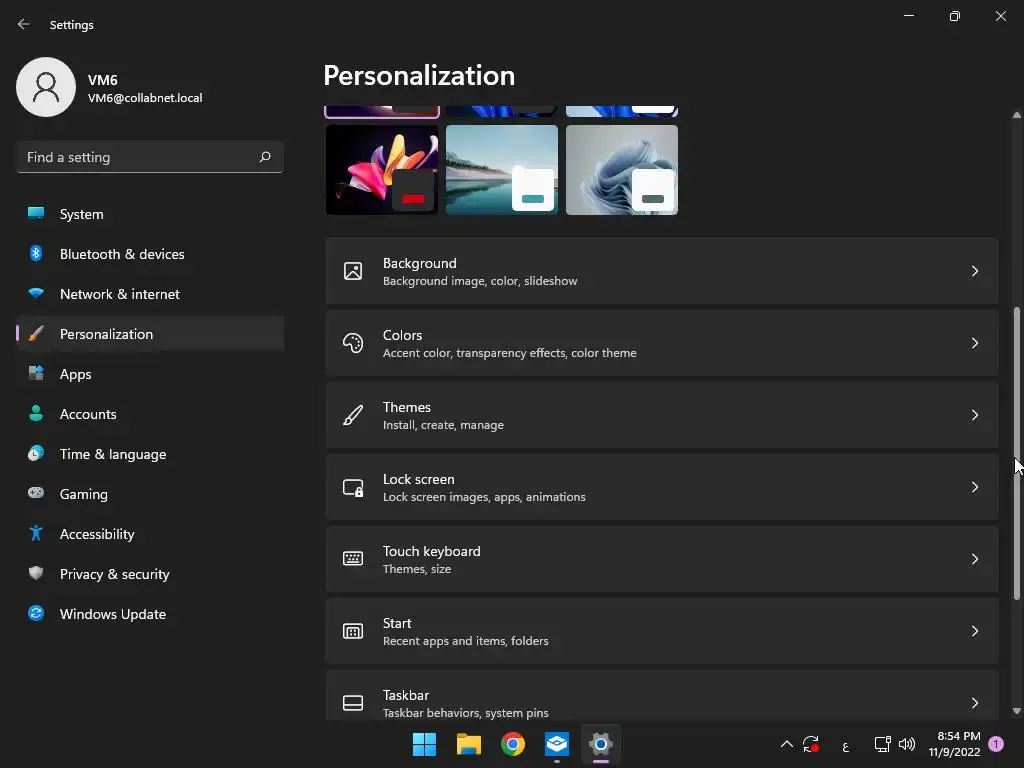Click the Network wifi icon in sidebar

(36, 293)
